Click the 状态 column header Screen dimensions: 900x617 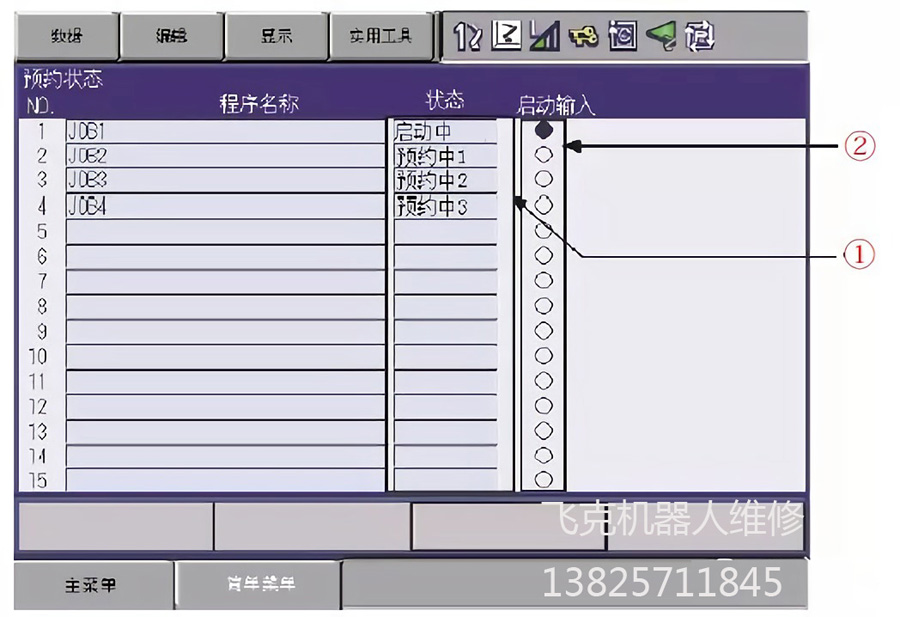click(x=444, y=100)
